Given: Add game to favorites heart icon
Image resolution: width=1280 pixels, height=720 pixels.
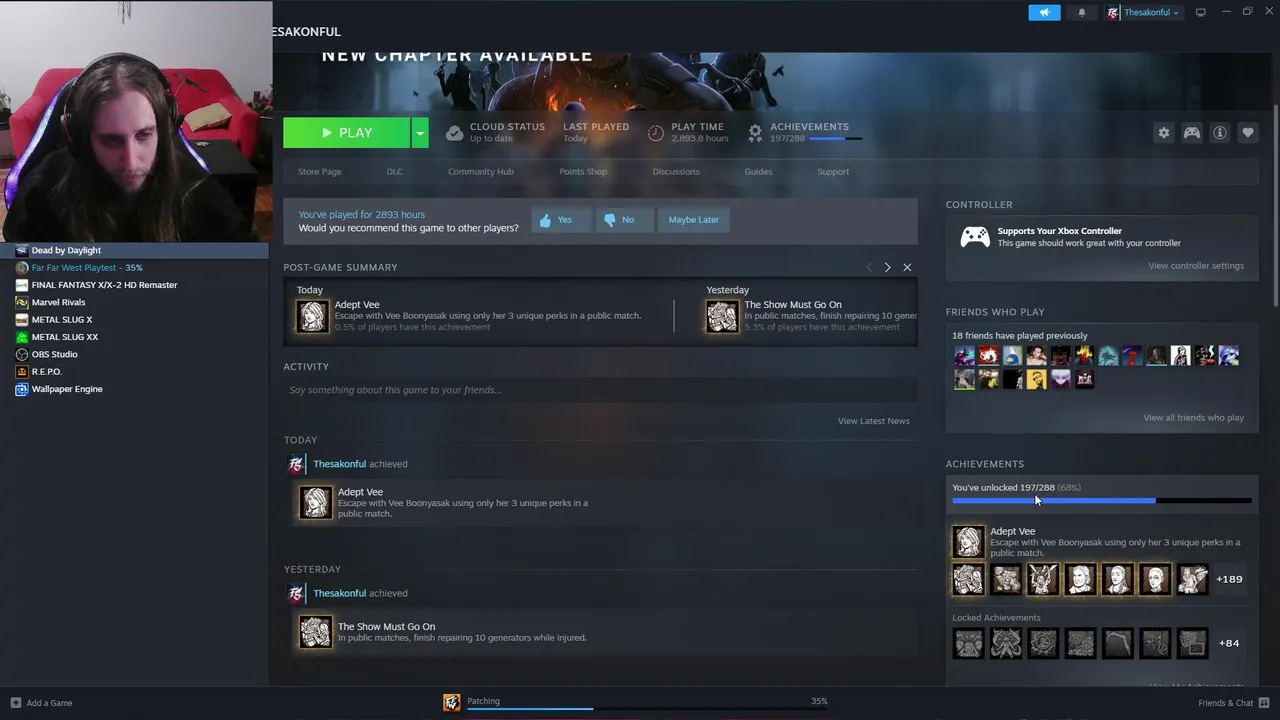Looking at the screenshot, I should (x=1247, y=132).
